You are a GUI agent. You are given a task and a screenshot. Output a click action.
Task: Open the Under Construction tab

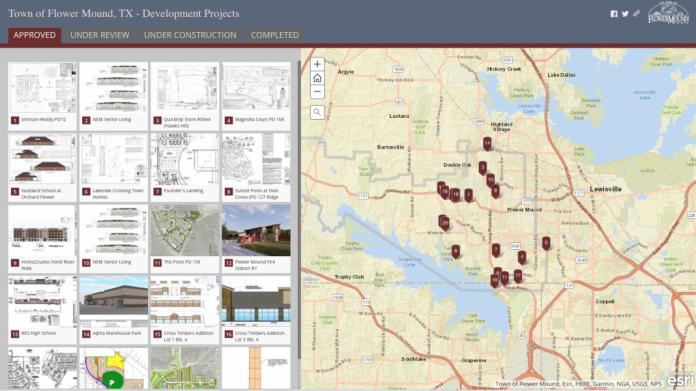click(190, 35)
